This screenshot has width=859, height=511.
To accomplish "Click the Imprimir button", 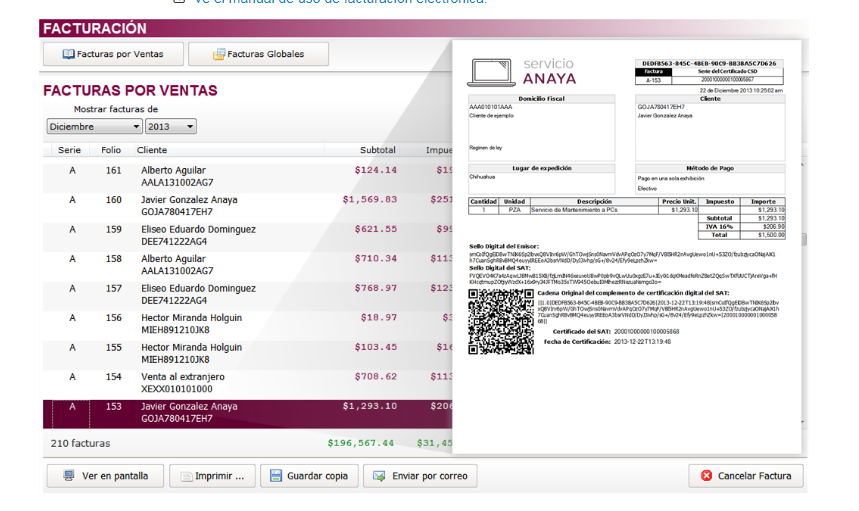I will pos(213,476).
